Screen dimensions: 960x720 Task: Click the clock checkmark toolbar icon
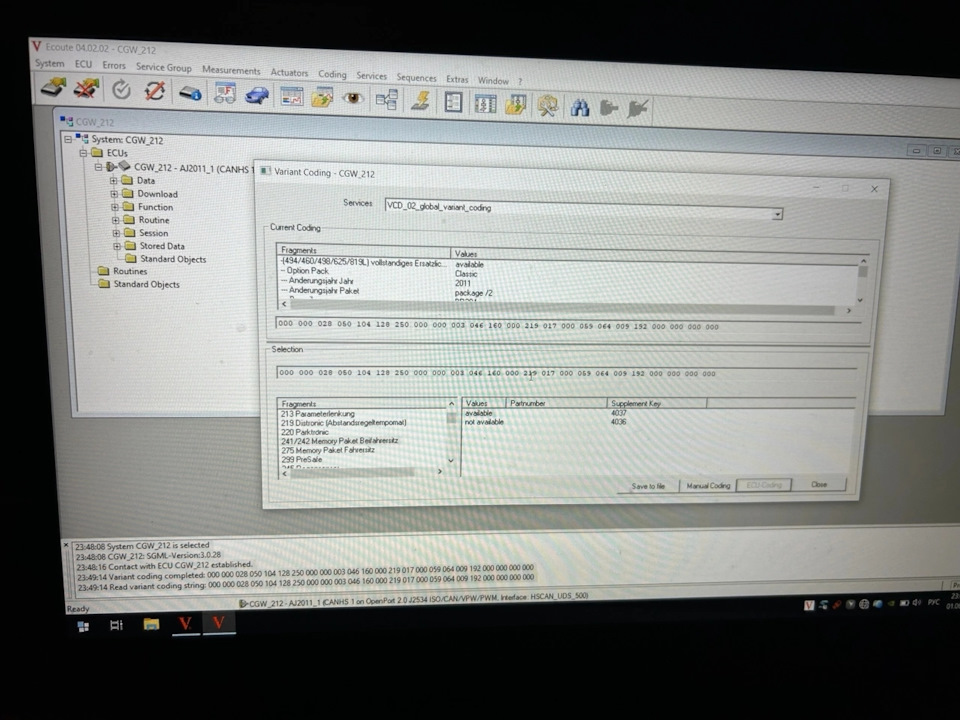pyautogui.click(x=121, y=90)
